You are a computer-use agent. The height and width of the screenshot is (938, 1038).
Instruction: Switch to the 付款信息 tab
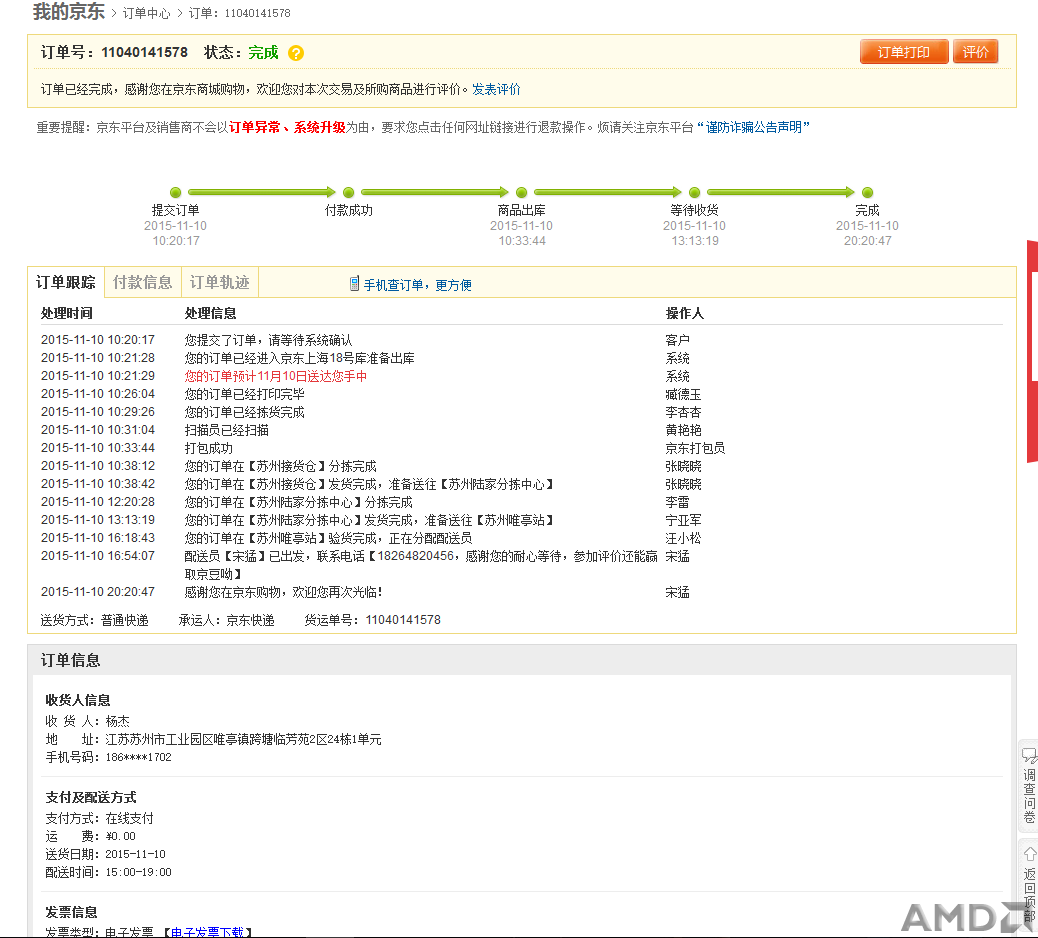point(142,283)
